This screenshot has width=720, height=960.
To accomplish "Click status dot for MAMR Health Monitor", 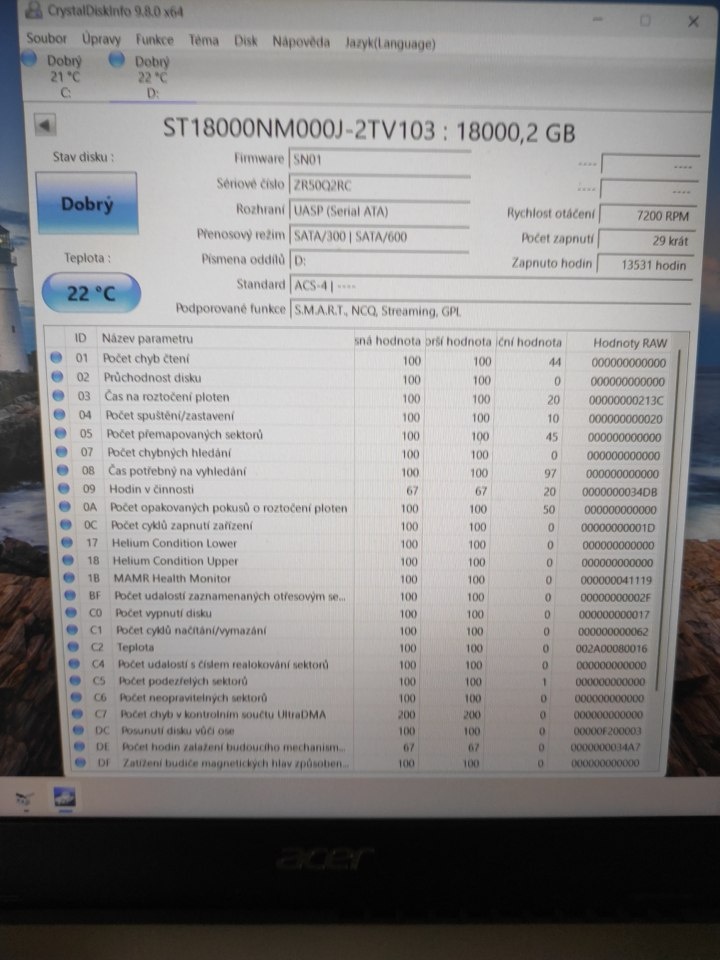I will click(x=69, y=577).
